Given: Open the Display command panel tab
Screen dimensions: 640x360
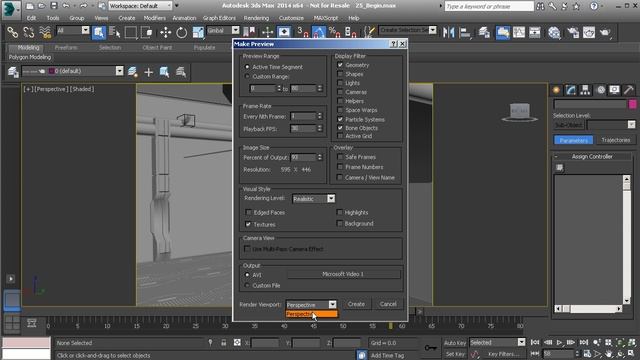Looking at the screenshot, I should [615, 90].
